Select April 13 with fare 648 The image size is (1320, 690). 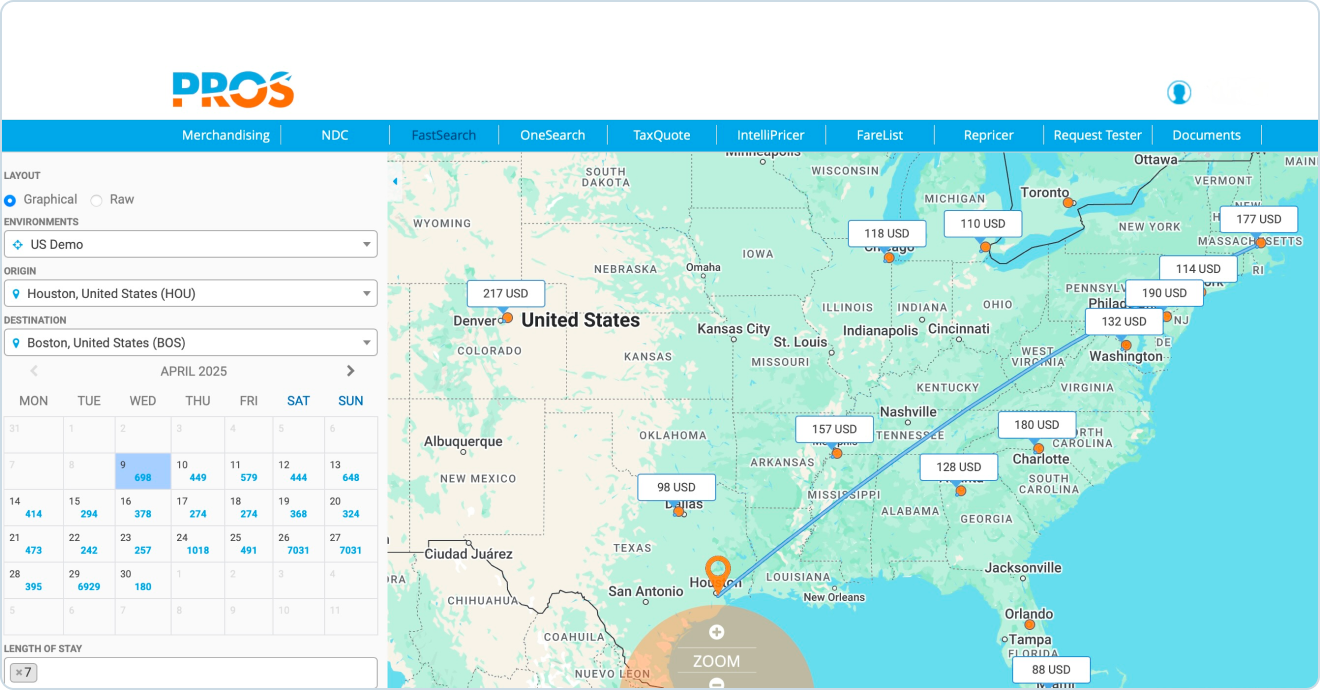(351, 471)
